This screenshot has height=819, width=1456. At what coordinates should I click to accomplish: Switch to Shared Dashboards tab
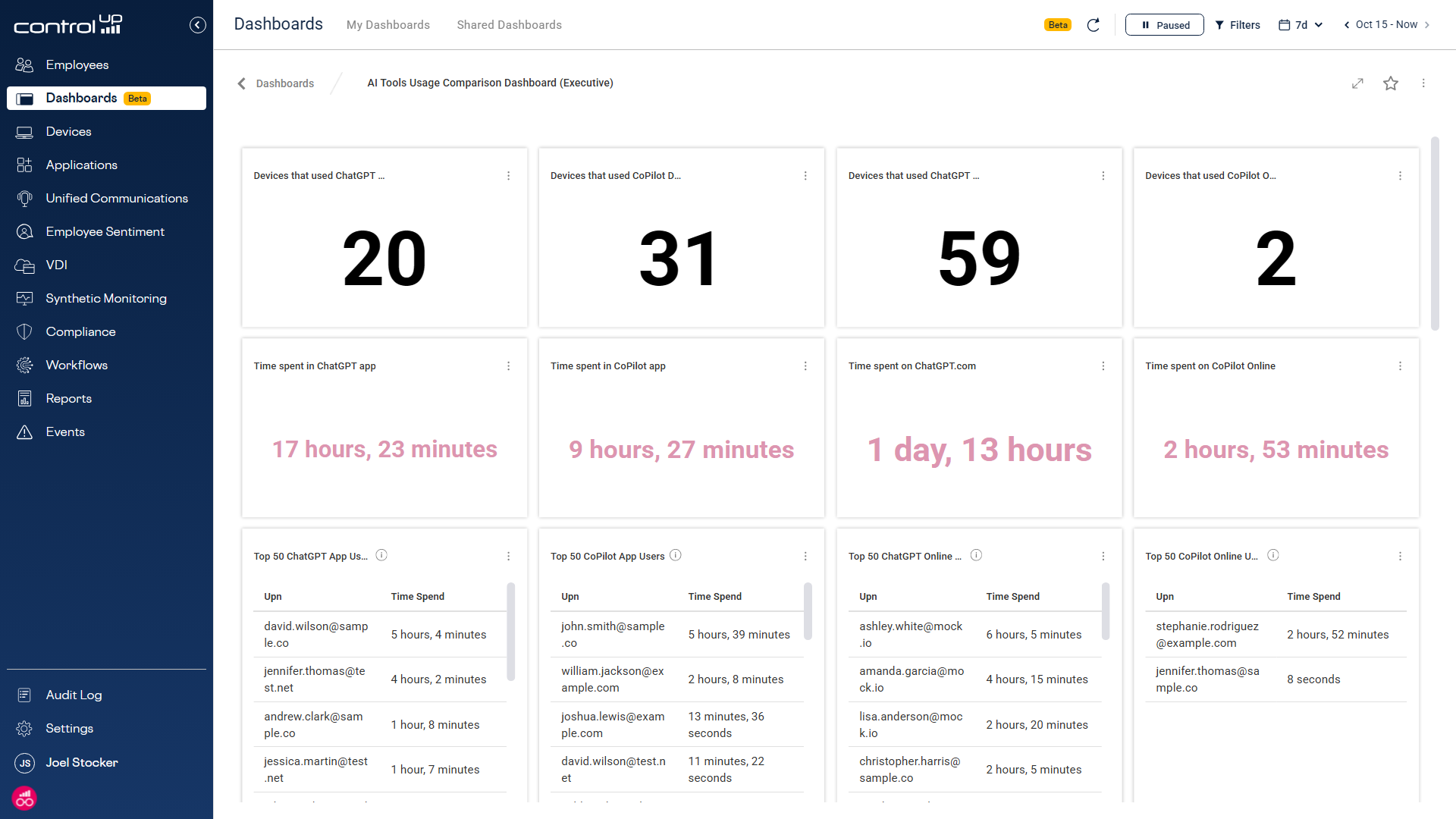pyautogui.click(x=510, y=25)
